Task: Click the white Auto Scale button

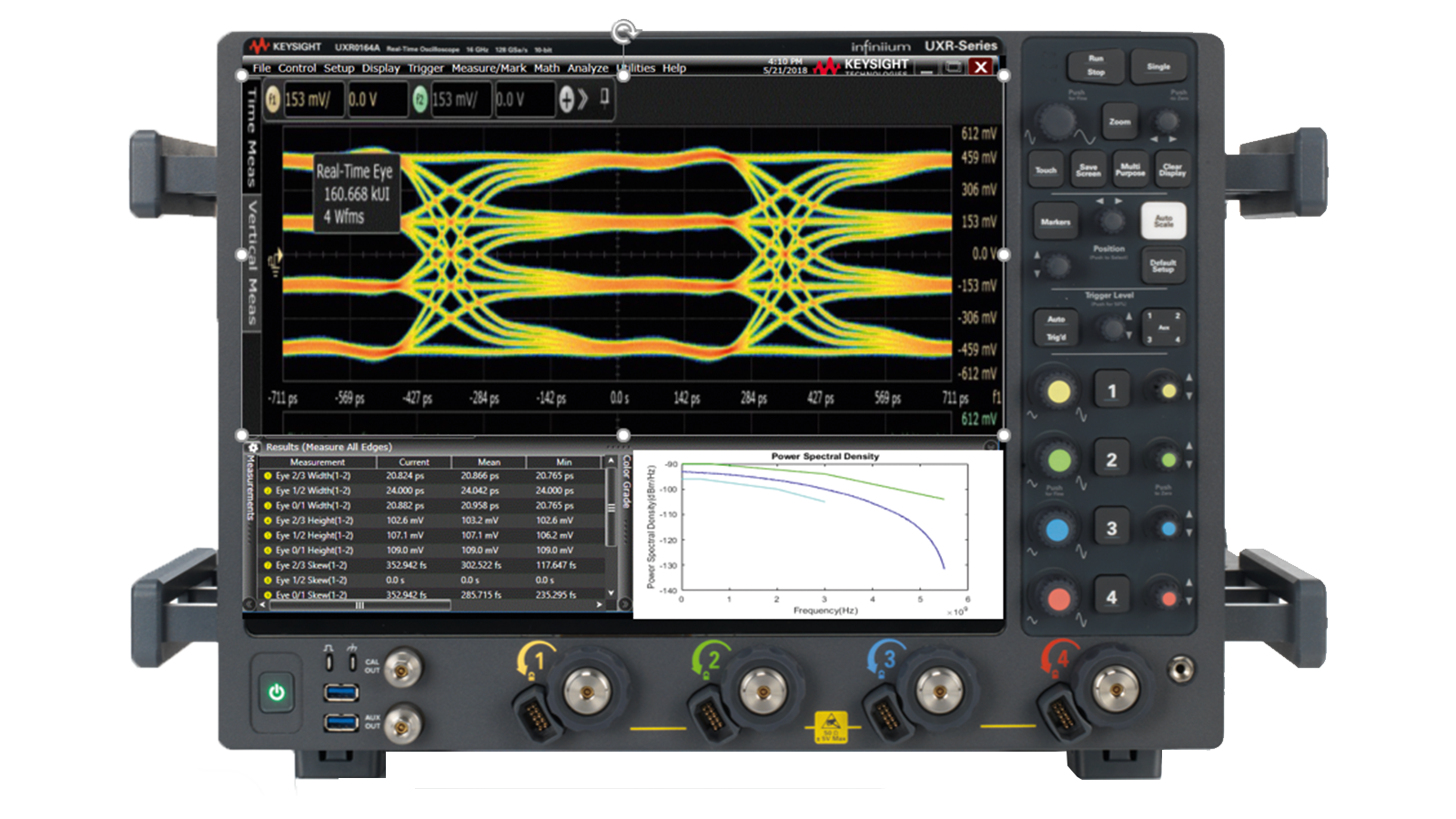Action: (x=1163, y=220)
